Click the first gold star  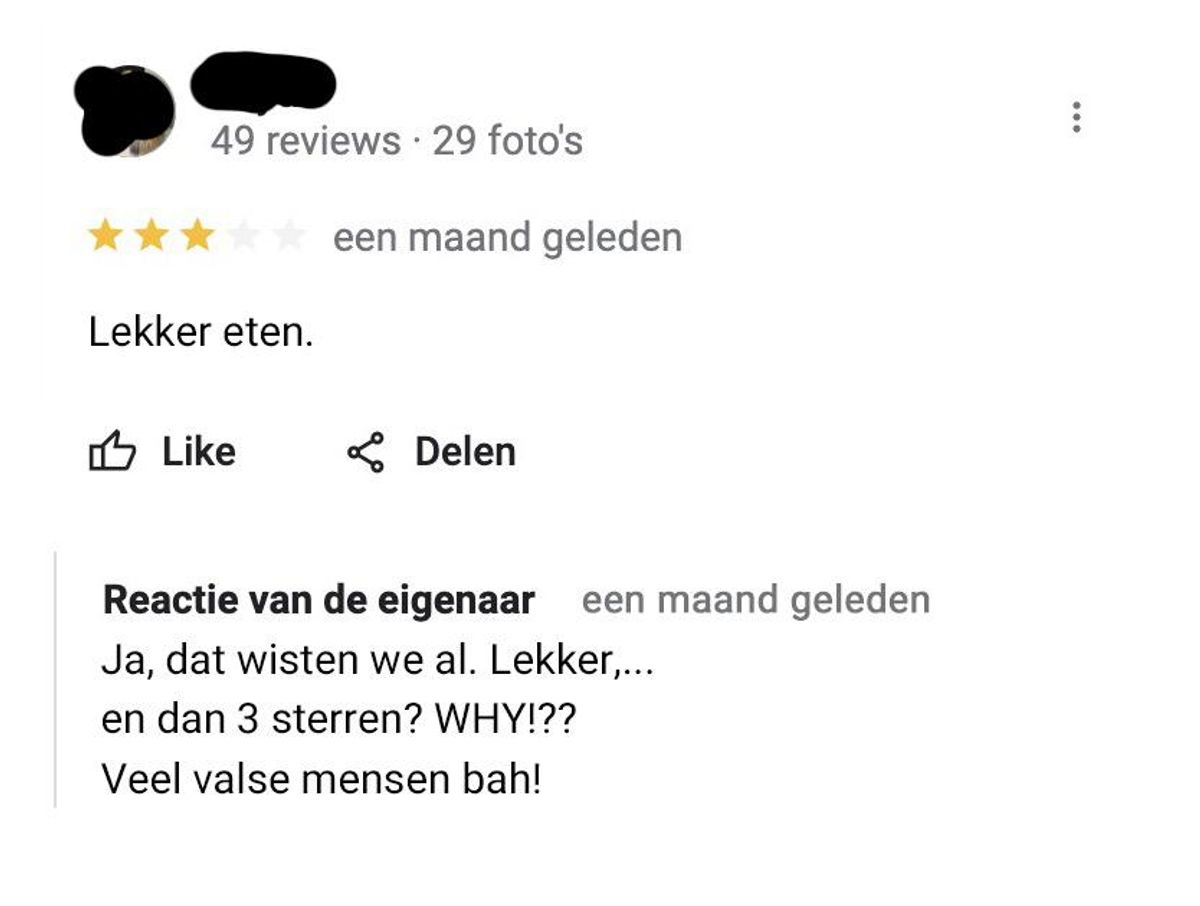(103, 237)
